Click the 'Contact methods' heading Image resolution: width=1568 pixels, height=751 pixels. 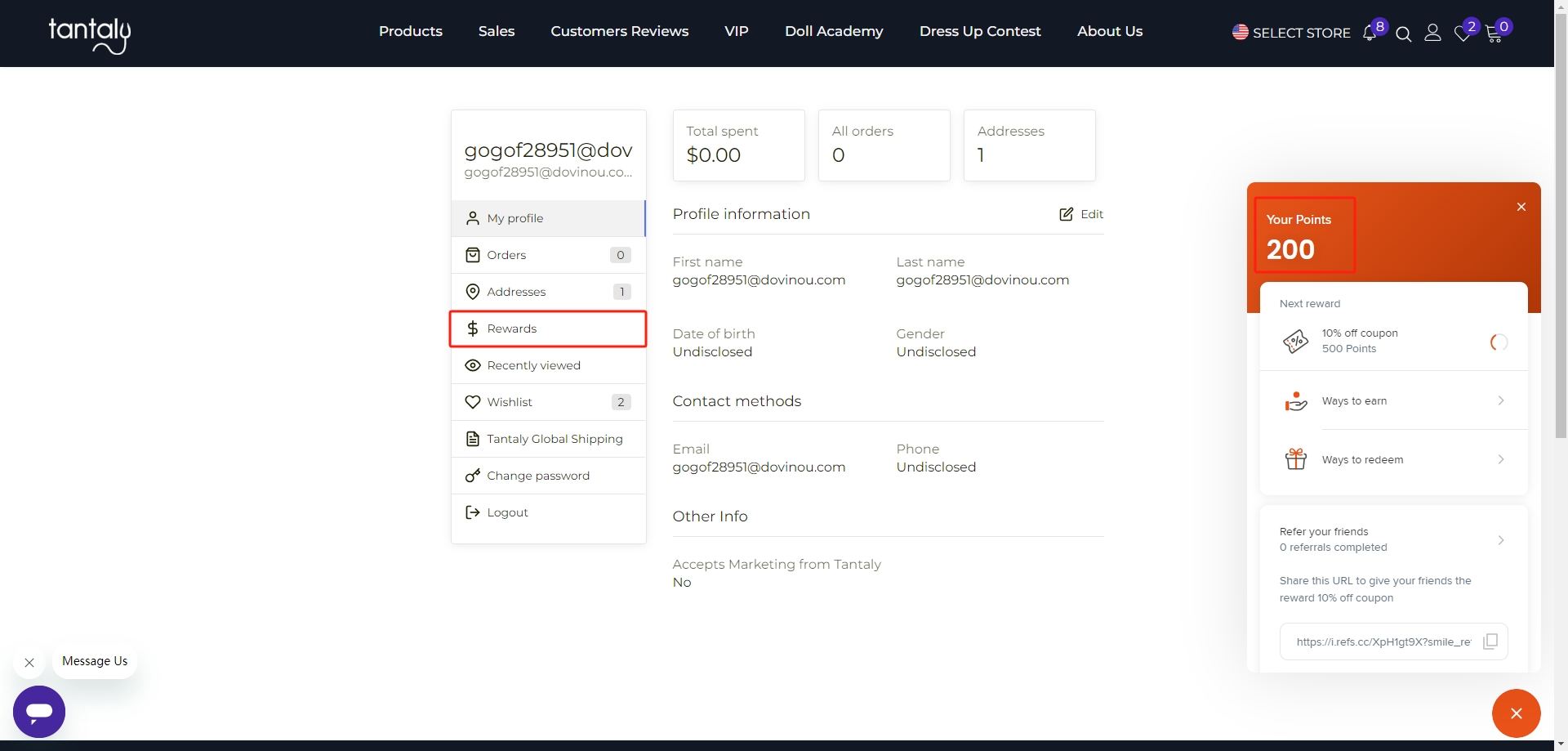pos(737,401)
